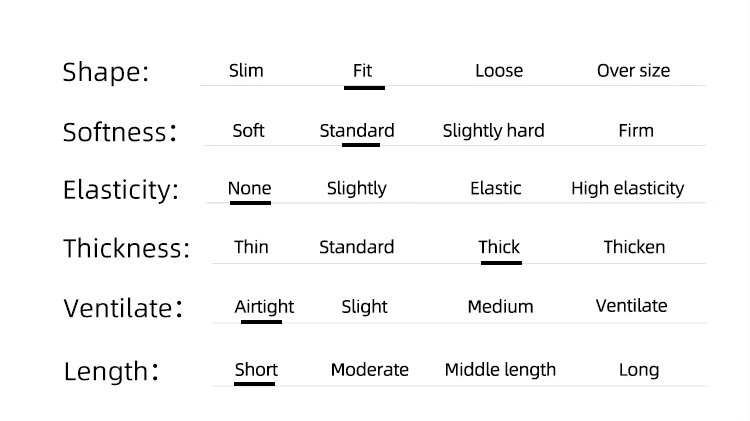Pick Short for Length
Image resolution: width=750 pixels, height=421 pixels.
click(x=256, y=370)
